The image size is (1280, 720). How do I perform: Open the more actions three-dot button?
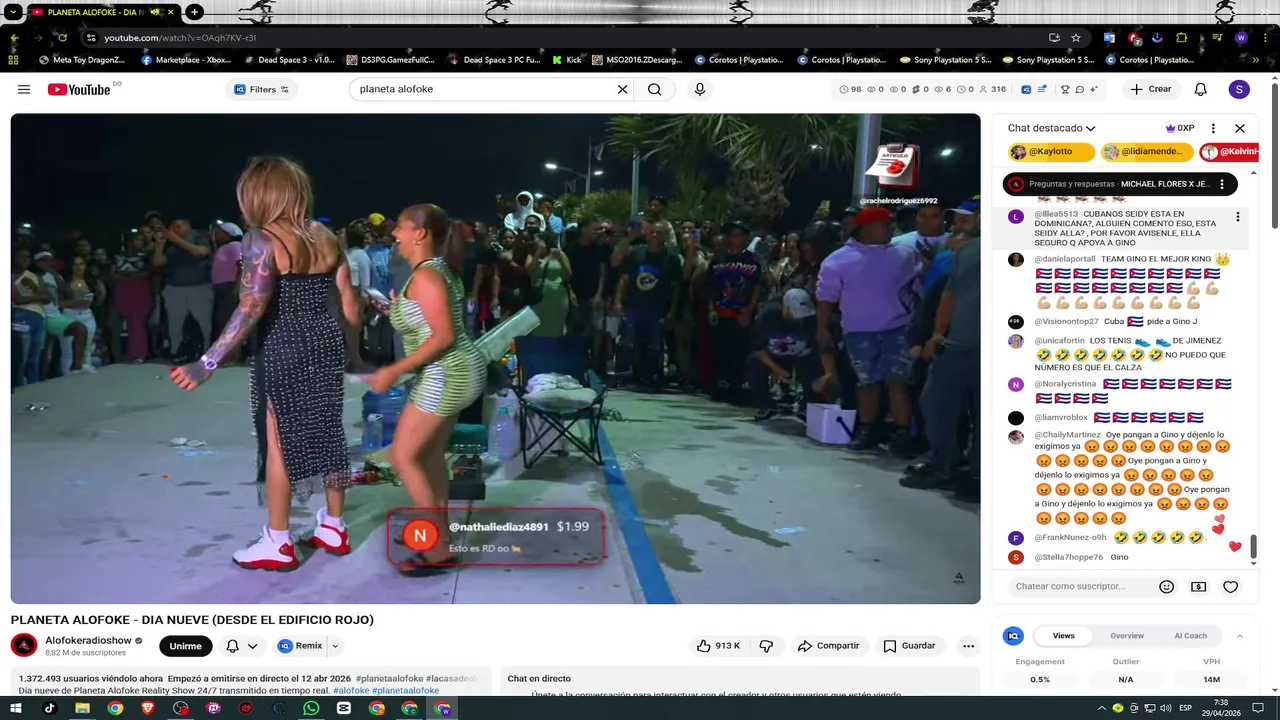point(968,646)
